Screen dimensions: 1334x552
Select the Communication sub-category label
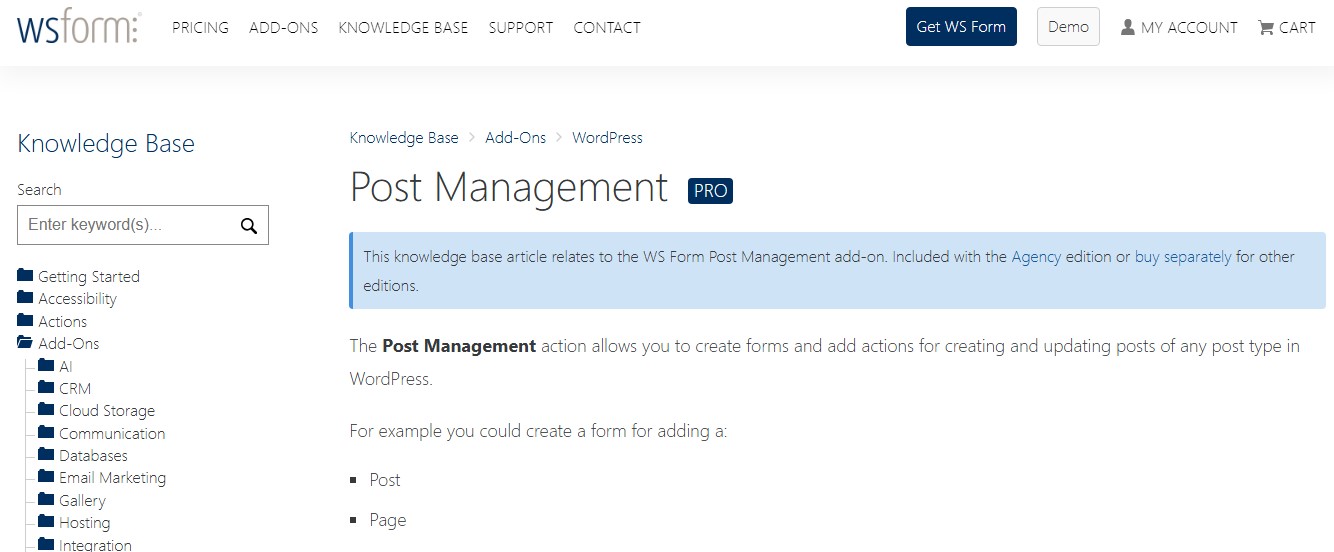click(x=112, y=433)
